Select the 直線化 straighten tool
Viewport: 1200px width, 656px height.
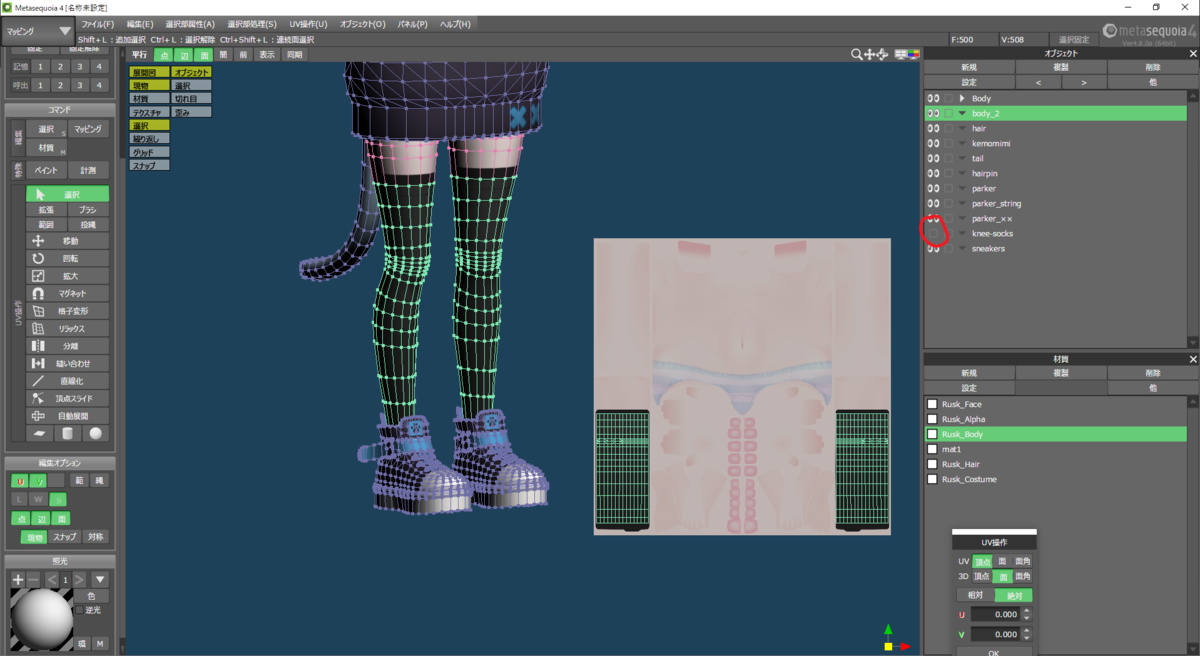click(68, 381)
